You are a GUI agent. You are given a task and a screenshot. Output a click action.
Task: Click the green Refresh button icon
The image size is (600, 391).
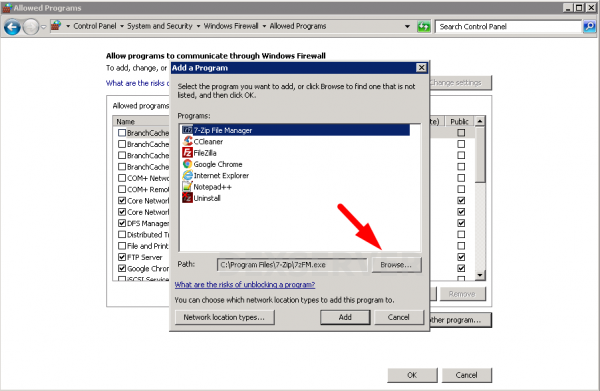coord(424,26)
